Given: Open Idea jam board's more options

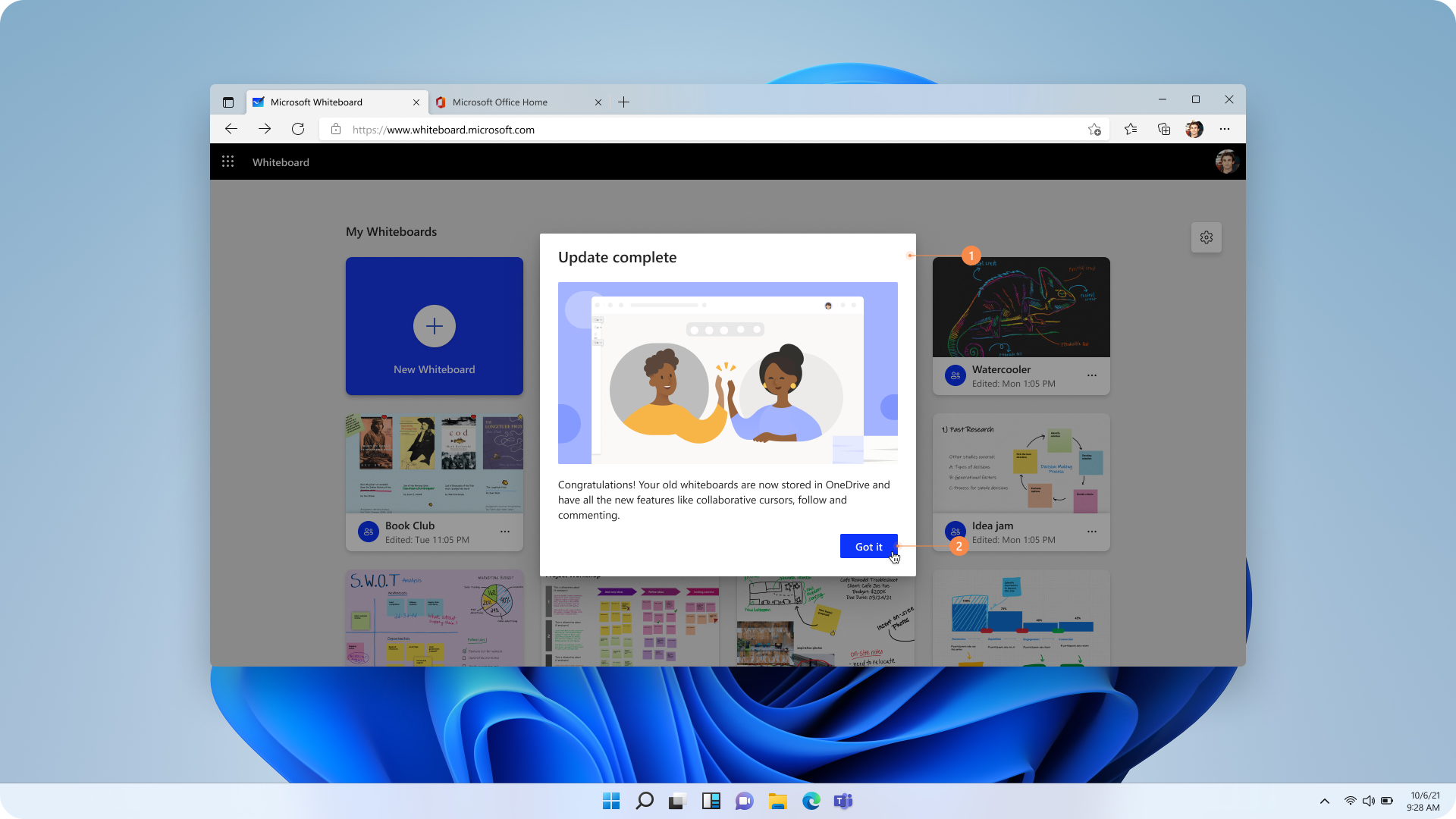Looking at the screenshot, I should 1092,532.
